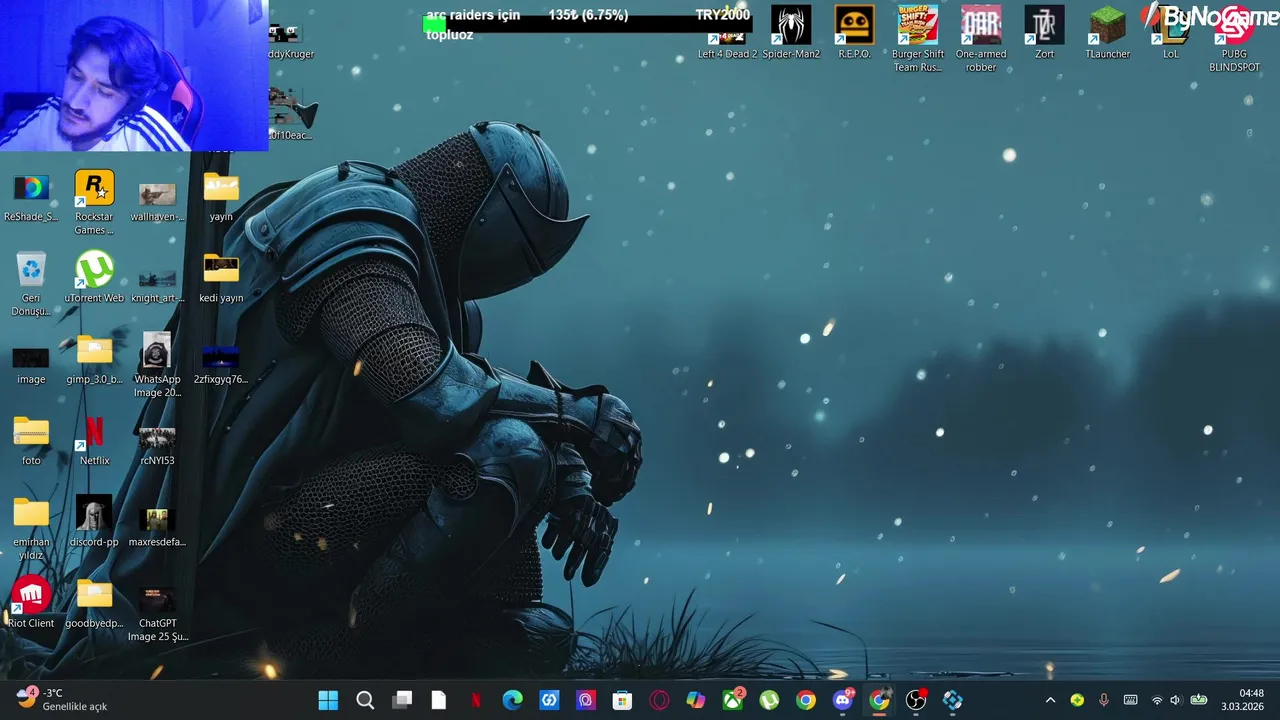Launch Opera GX from the taskbar
This screenshot has width=1280, height=720.
point(659,700)
